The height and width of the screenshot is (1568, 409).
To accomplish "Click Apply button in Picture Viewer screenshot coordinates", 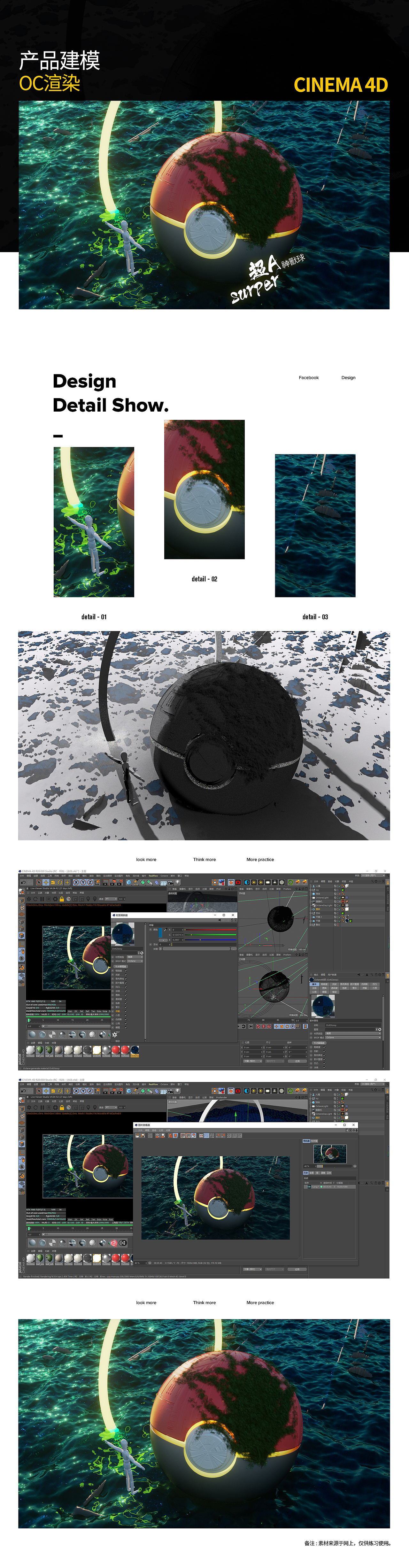I will click(x=297, y=1269).
